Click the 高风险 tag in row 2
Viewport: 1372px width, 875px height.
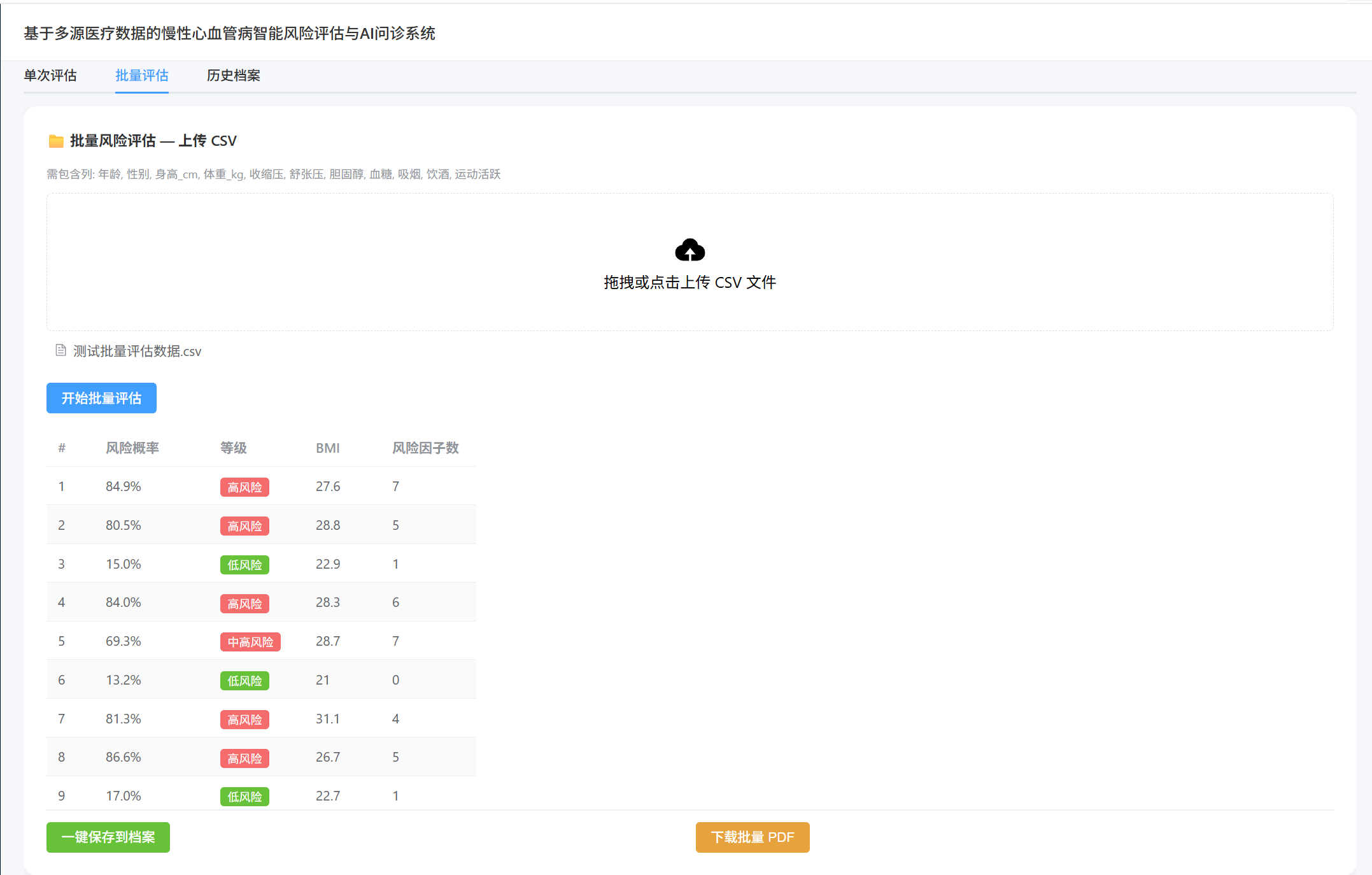point(244,526)
